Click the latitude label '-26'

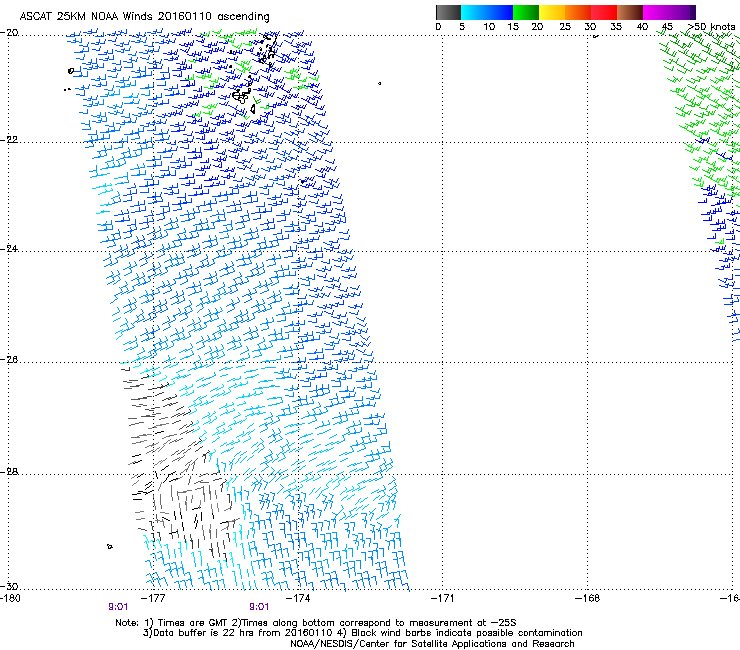click(9, 360)
